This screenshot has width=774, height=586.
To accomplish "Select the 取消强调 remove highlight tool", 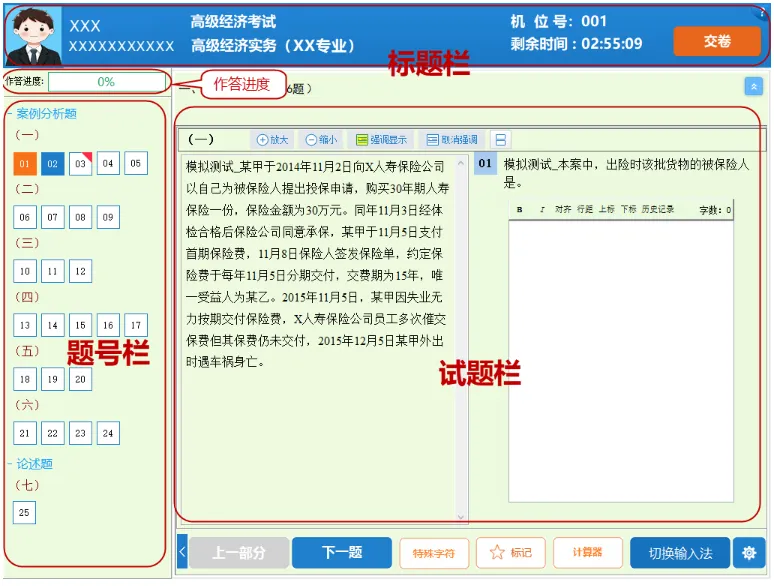I will (x=452, y=140).
